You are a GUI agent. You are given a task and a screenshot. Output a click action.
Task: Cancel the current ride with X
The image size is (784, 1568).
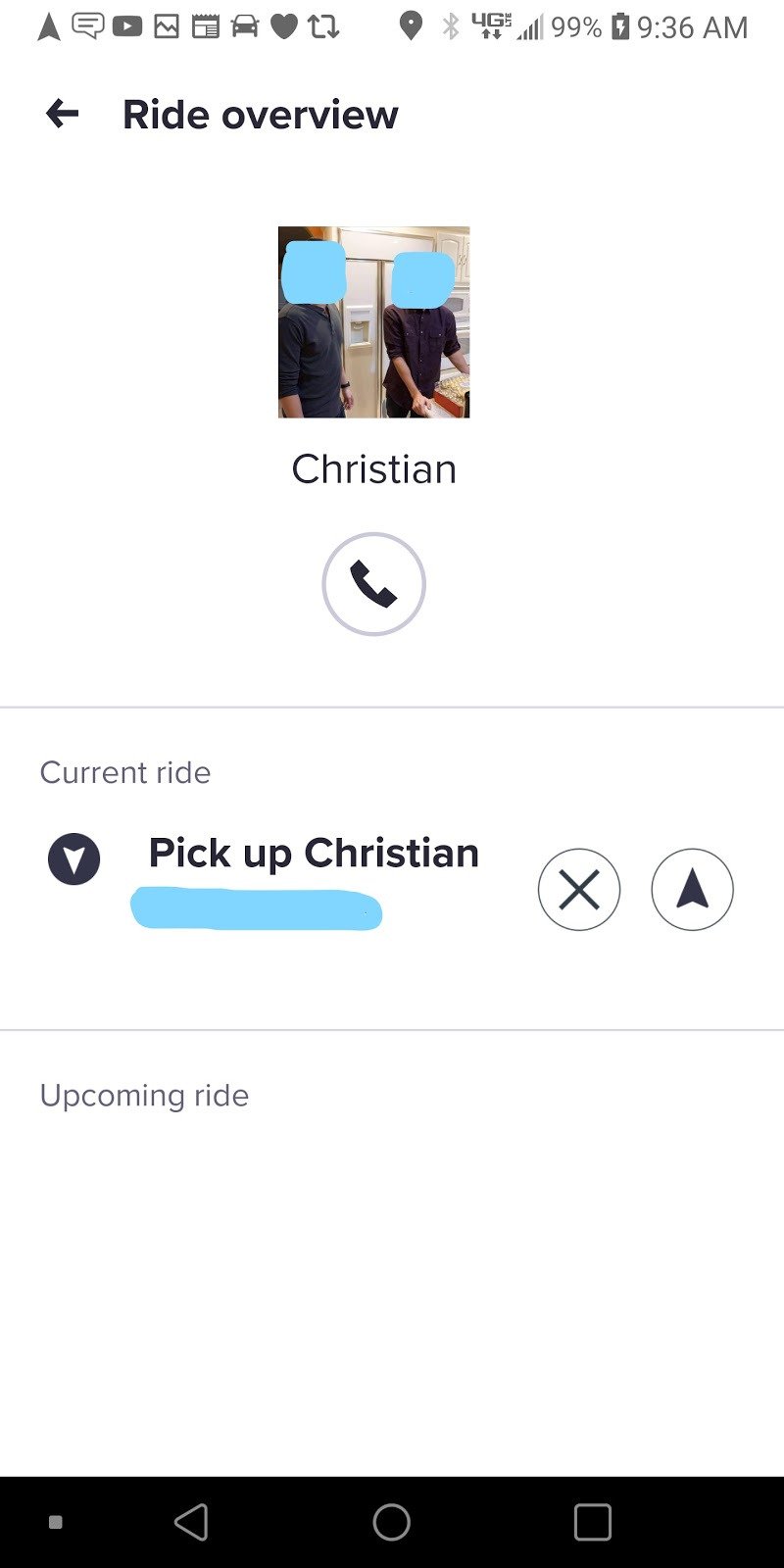pos(579,890)
